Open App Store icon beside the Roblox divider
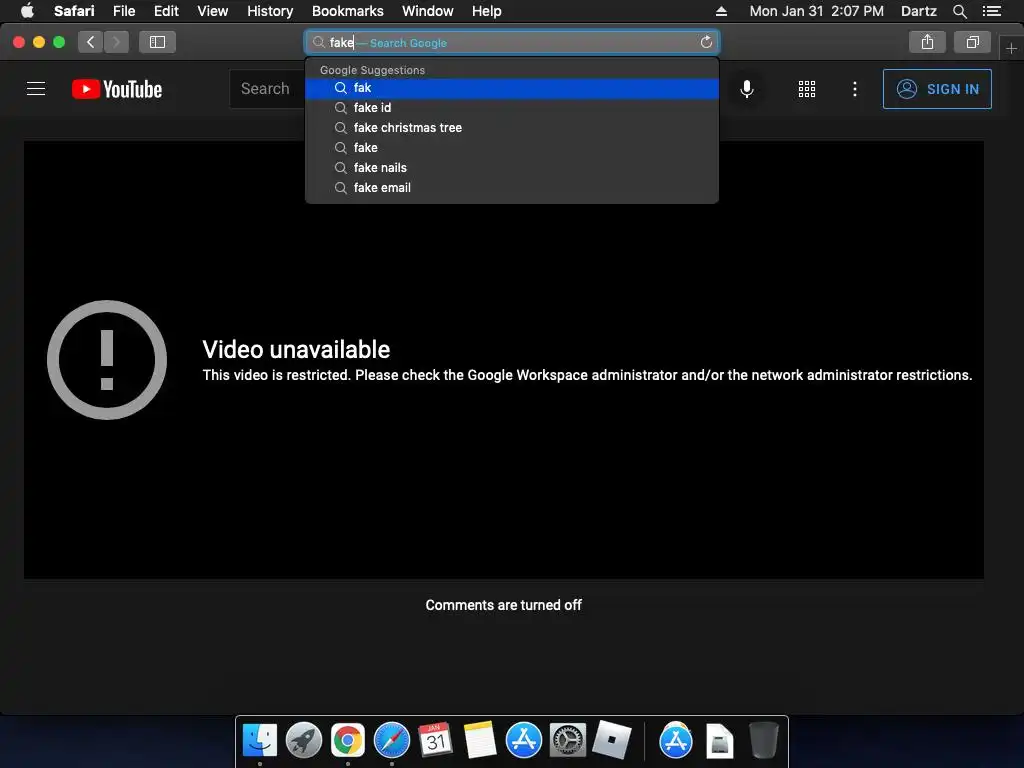The image size is (1024, 768). pyautogui.click(x=676, y=741)
